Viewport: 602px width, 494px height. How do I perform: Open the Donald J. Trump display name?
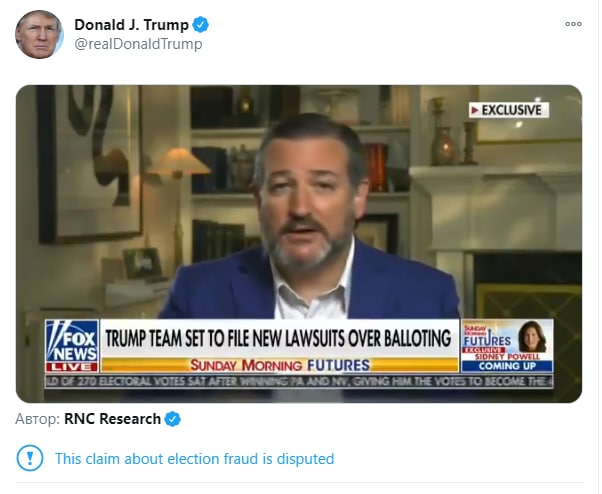(x=131, y=25)
